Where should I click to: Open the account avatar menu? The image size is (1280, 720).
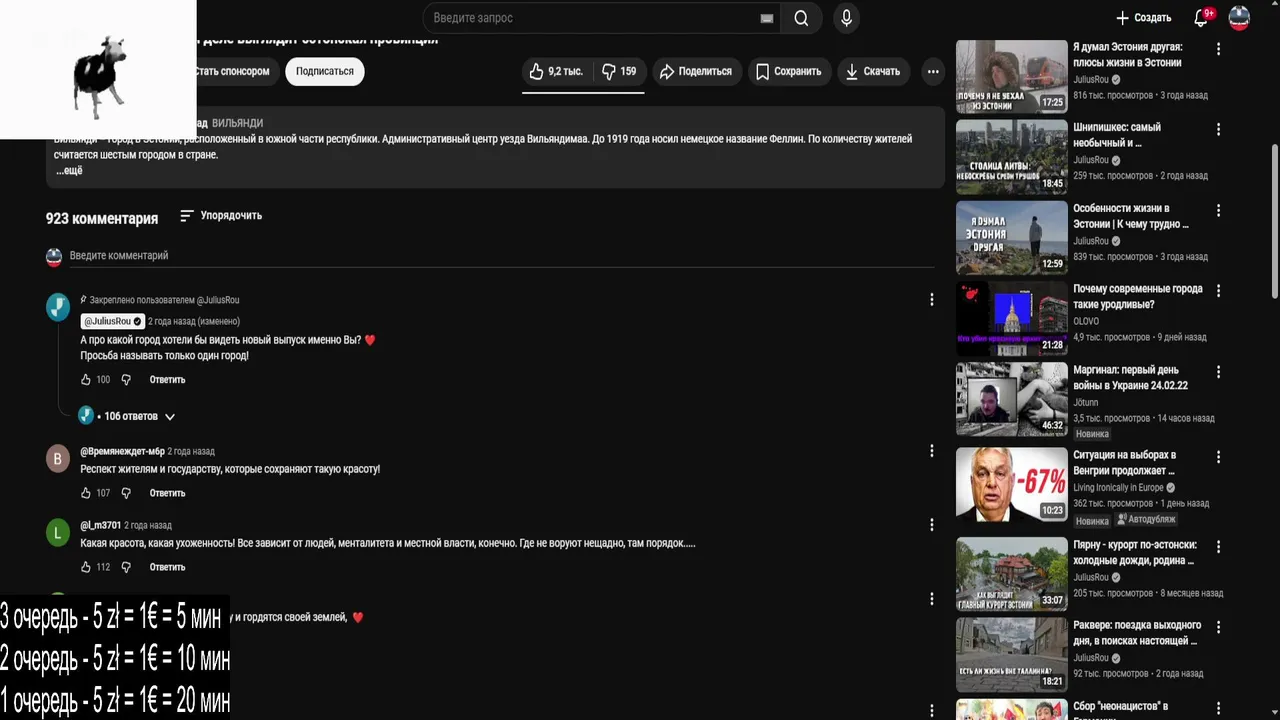click(1239, 18)
